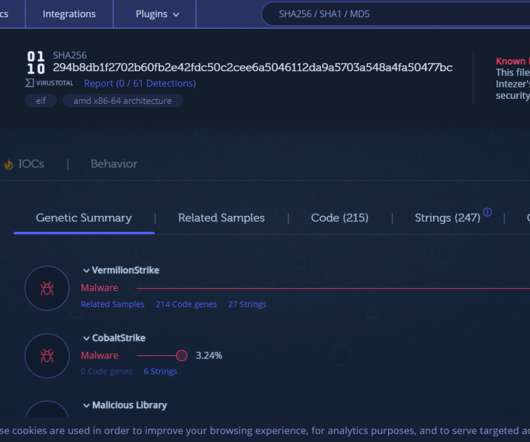Click the Malware label under VermilionStrike
Screen dimensions: 530x442
point(99,288)
